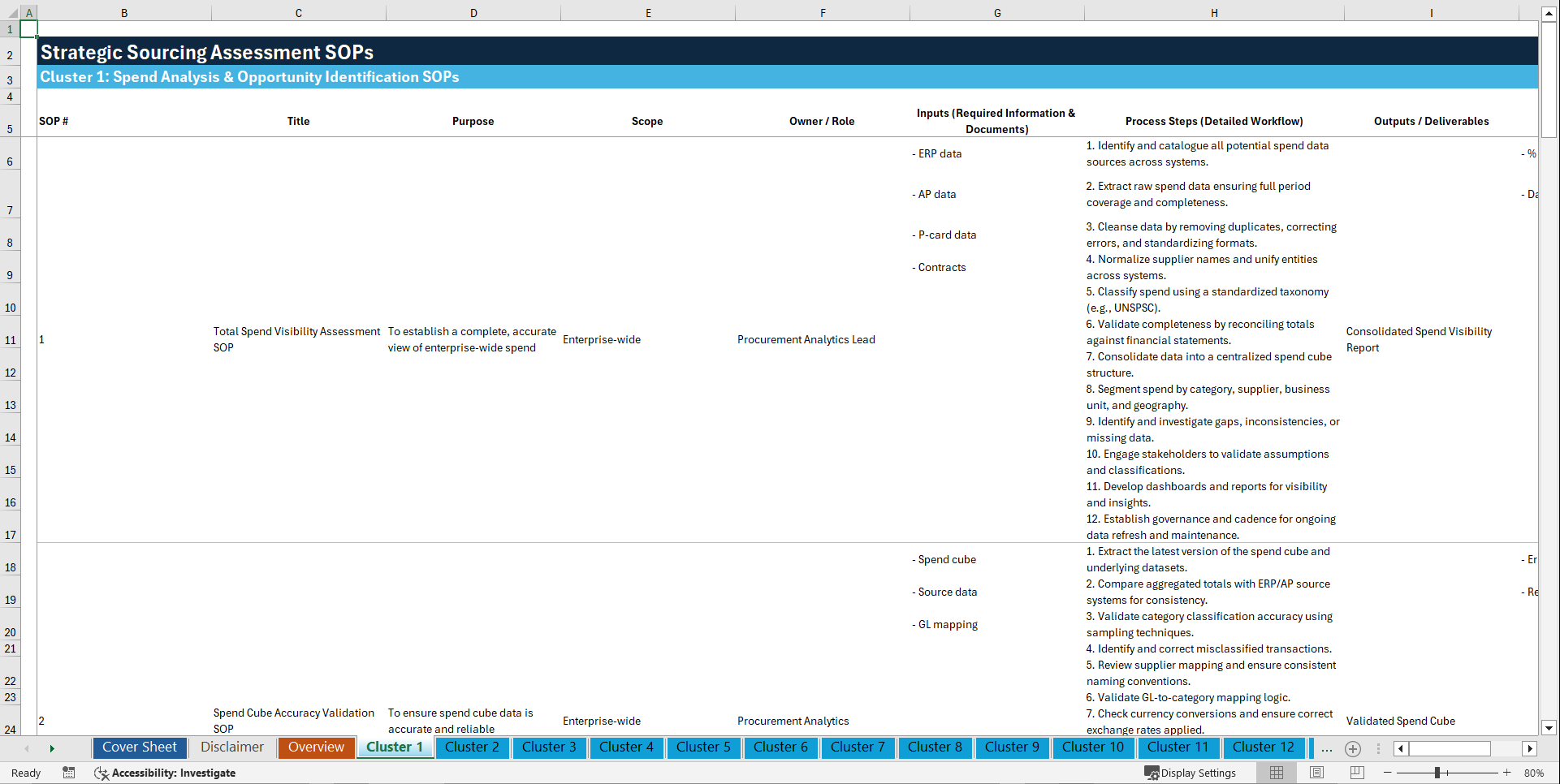The height and width of the screenshot is (784, 1560).
Task: Zoom in using the plus icon
Action: (x=1509, y=773)
